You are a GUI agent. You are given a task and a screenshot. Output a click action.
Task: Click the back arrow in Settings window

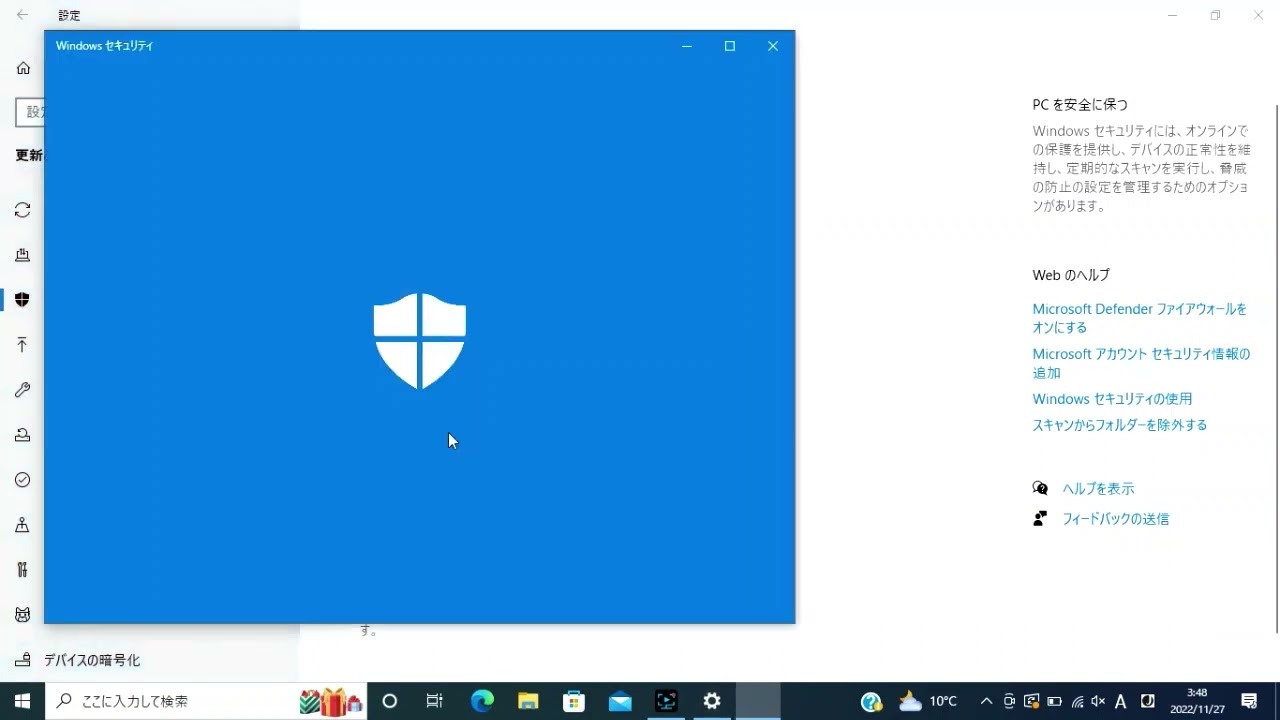[22, 15]
